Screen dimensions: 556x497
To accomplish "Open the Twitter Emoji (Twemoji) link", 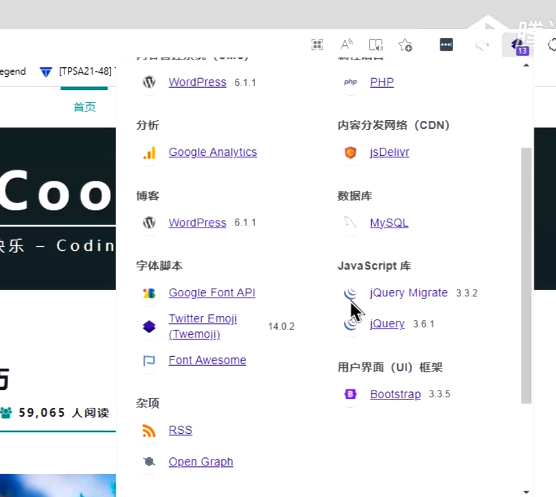I will 203,326.
